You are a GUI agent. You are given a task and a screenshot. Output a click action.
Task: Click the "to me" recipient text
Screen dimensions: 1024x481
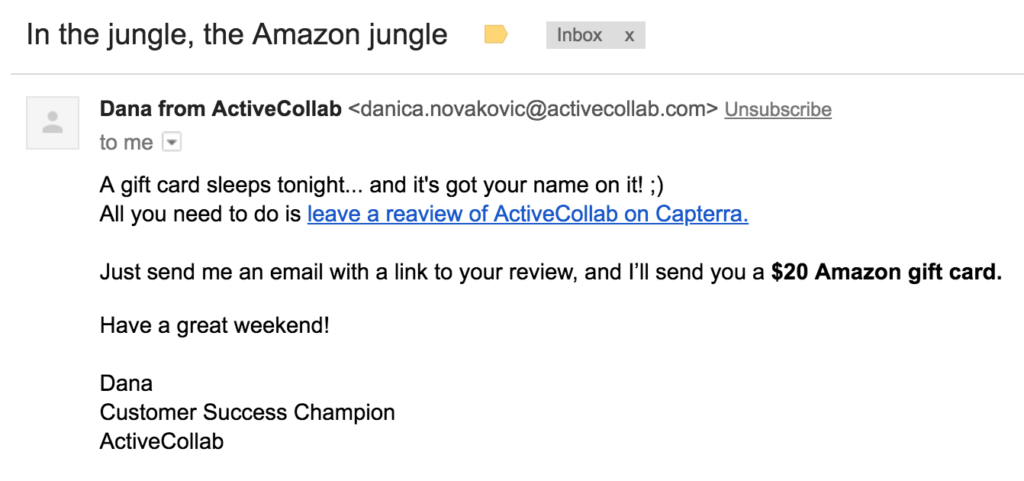126,143
